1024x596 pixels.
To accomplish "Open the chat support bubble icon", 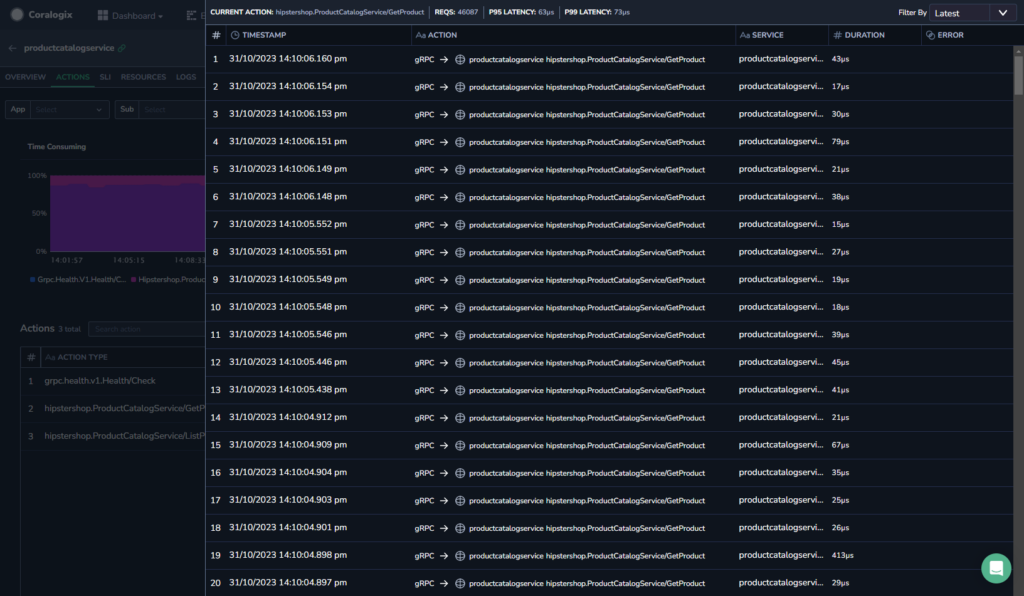I will pos(996,568).
